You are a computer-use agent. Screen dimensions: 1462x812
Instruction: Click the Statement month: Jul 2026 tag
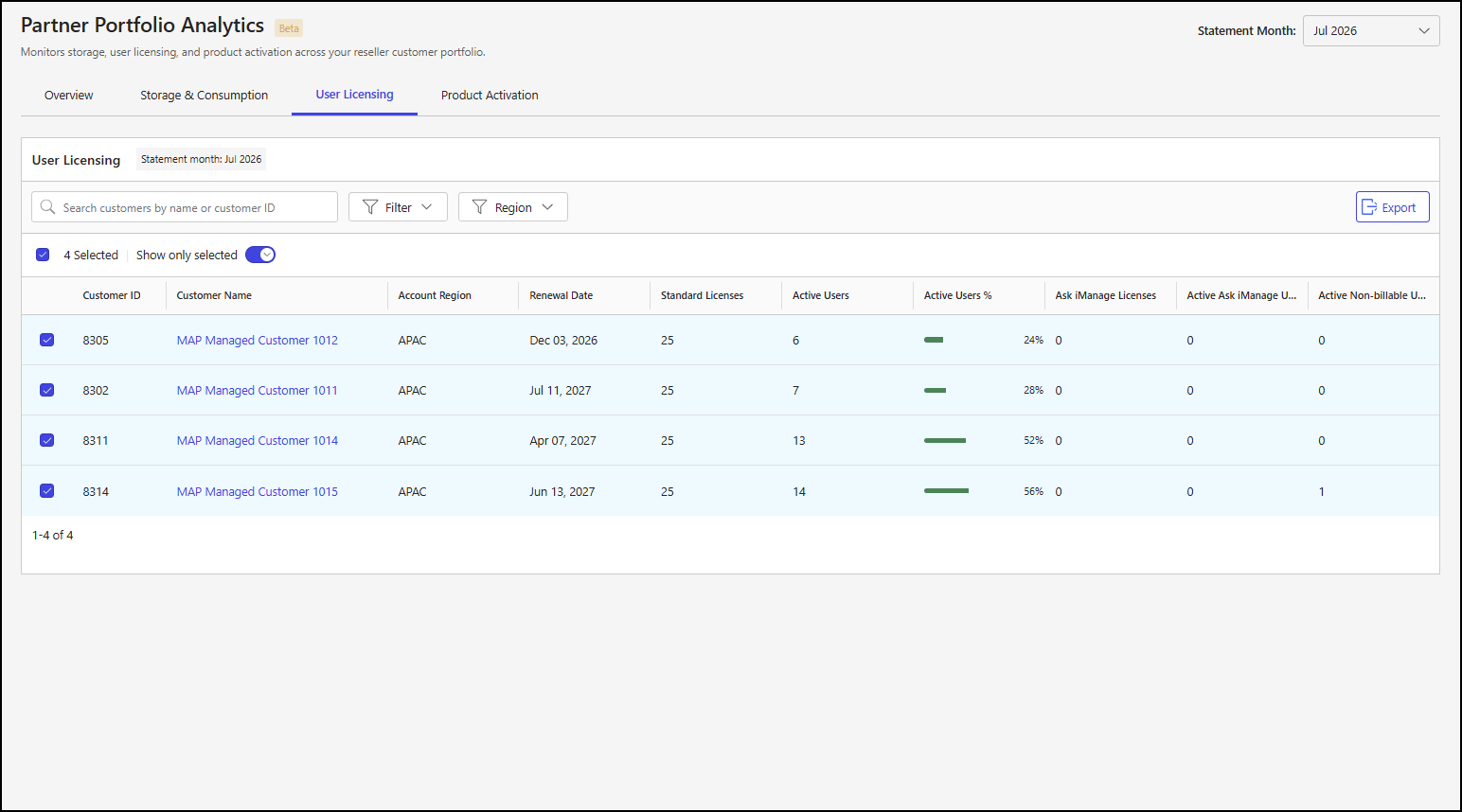[201, 159]
